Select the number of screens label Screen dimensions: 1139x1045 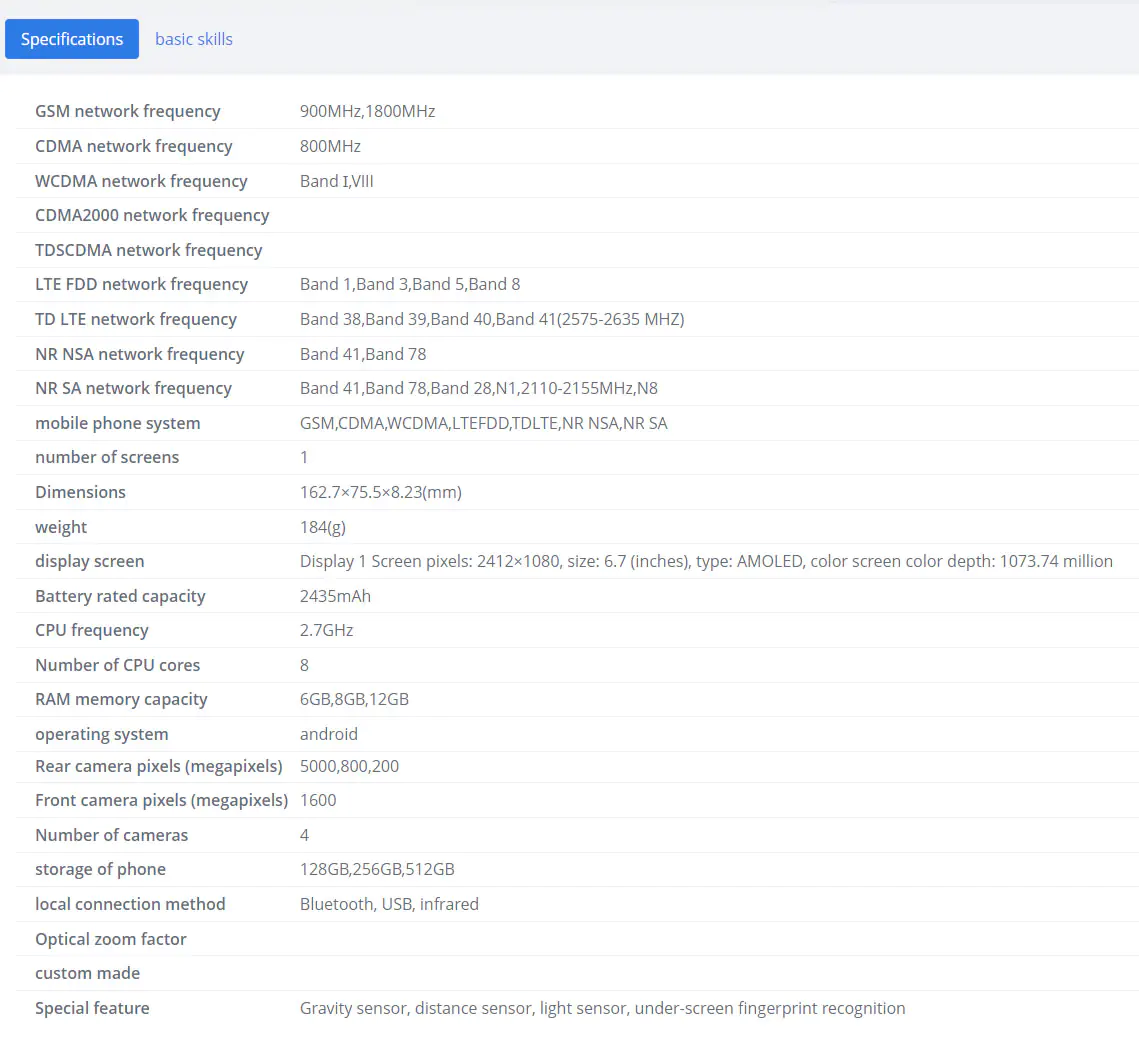click(x=107, y=457)
